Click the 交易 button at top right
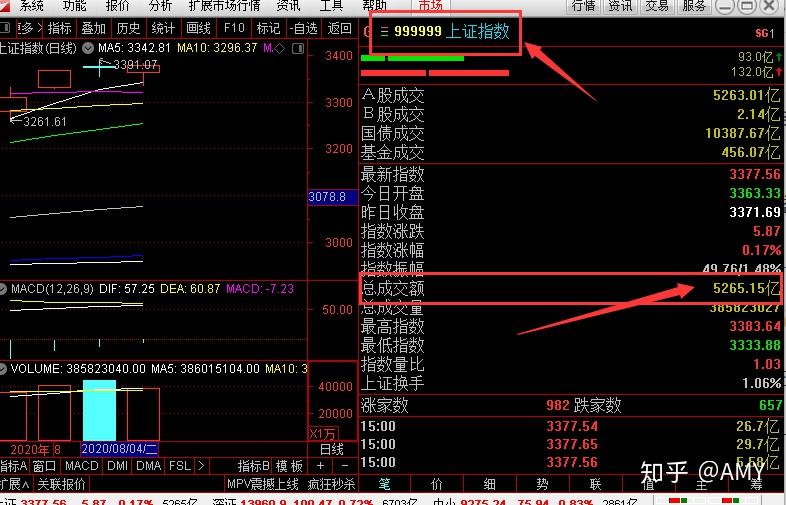 [657, 6]
